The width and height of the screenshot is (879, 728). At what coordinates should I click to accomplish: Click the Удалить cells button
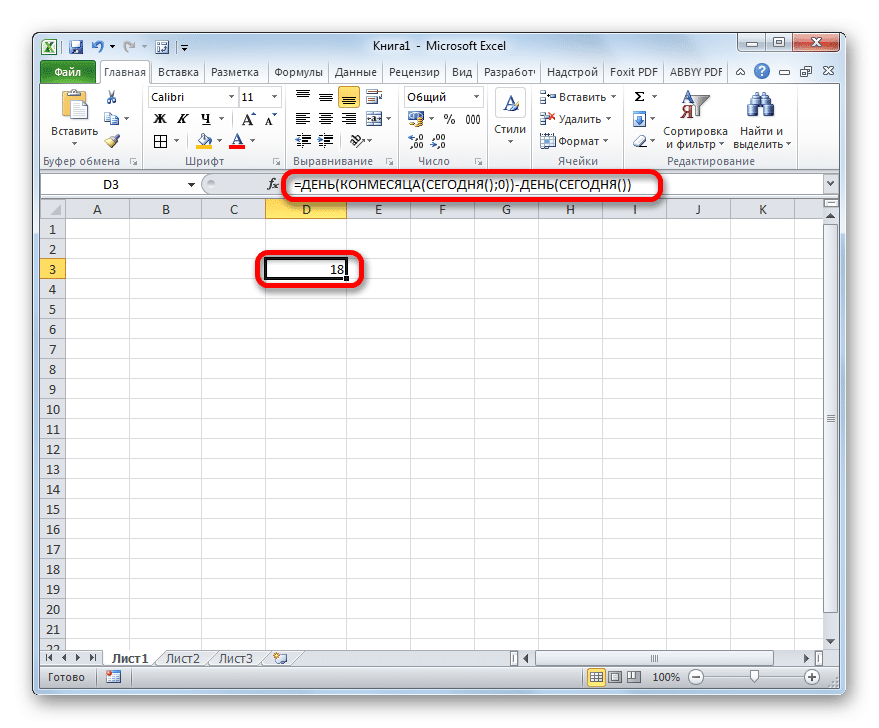click(x=576, y=119)
